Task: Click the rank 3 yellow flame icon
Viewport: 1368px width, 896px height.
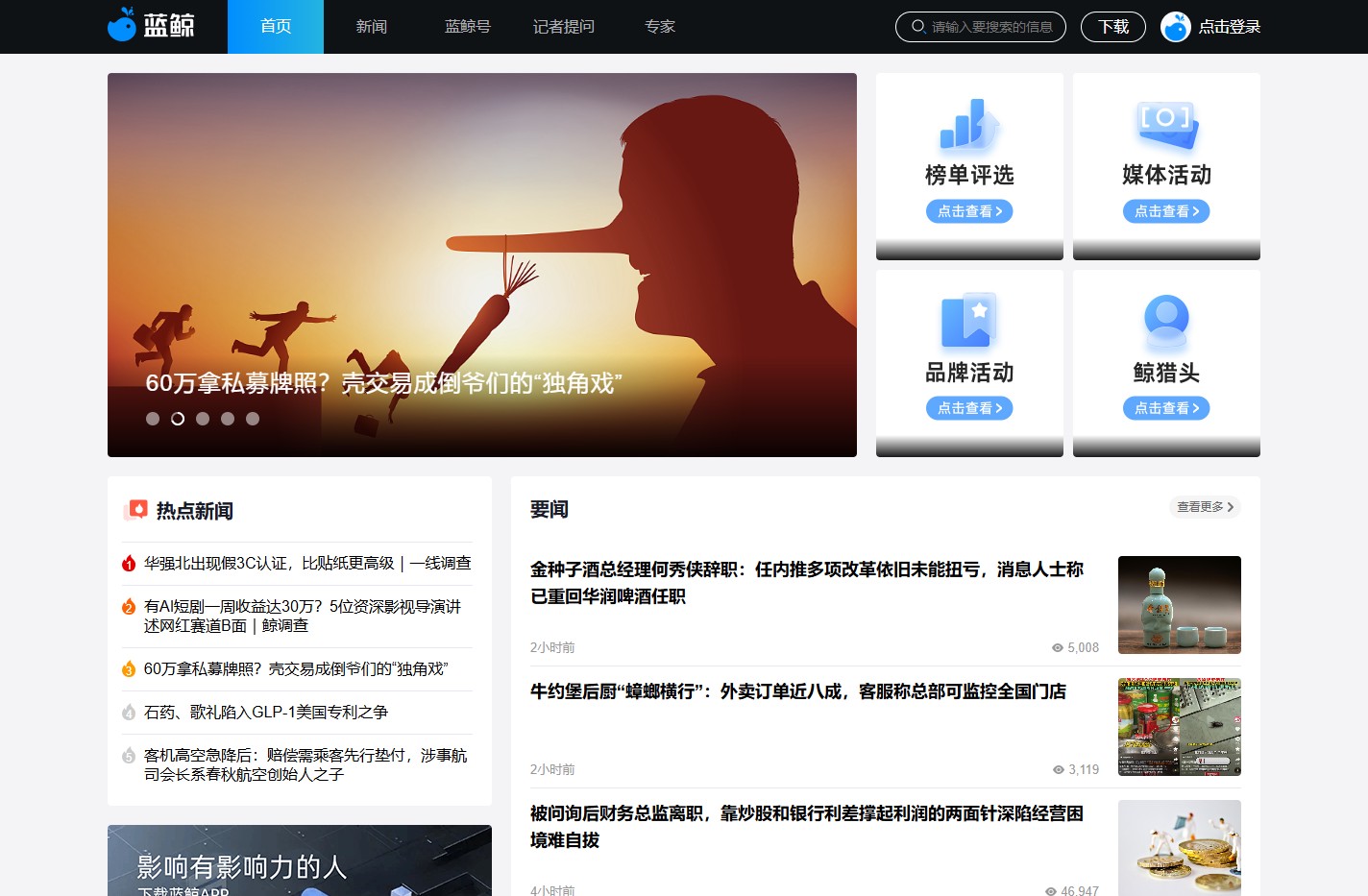Action: tap(129, 669)
